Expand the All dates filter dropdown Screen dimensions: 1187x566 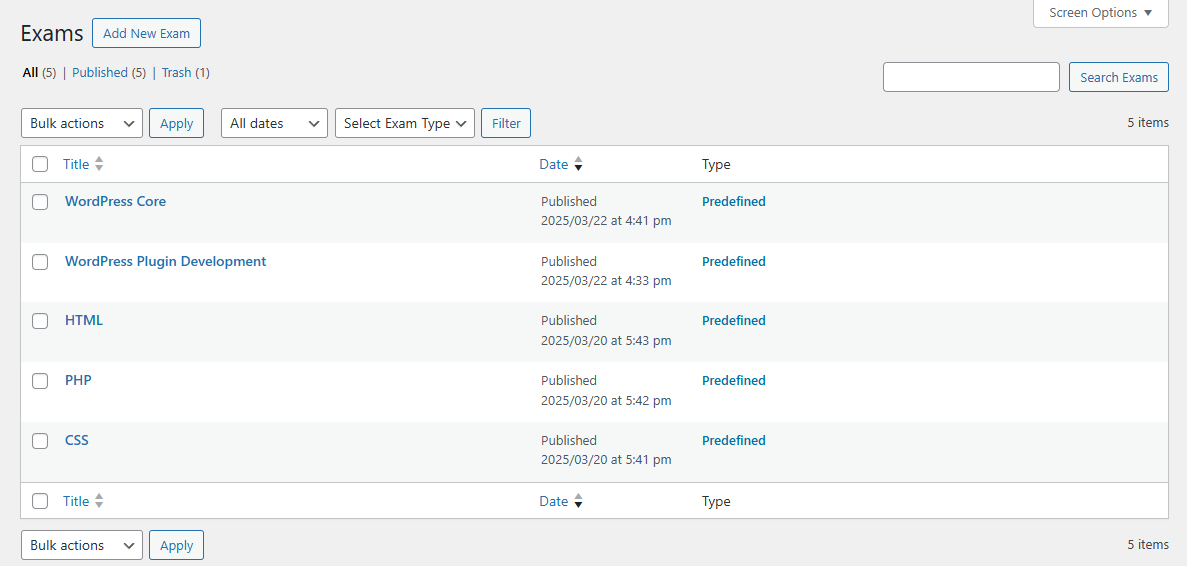274,123
